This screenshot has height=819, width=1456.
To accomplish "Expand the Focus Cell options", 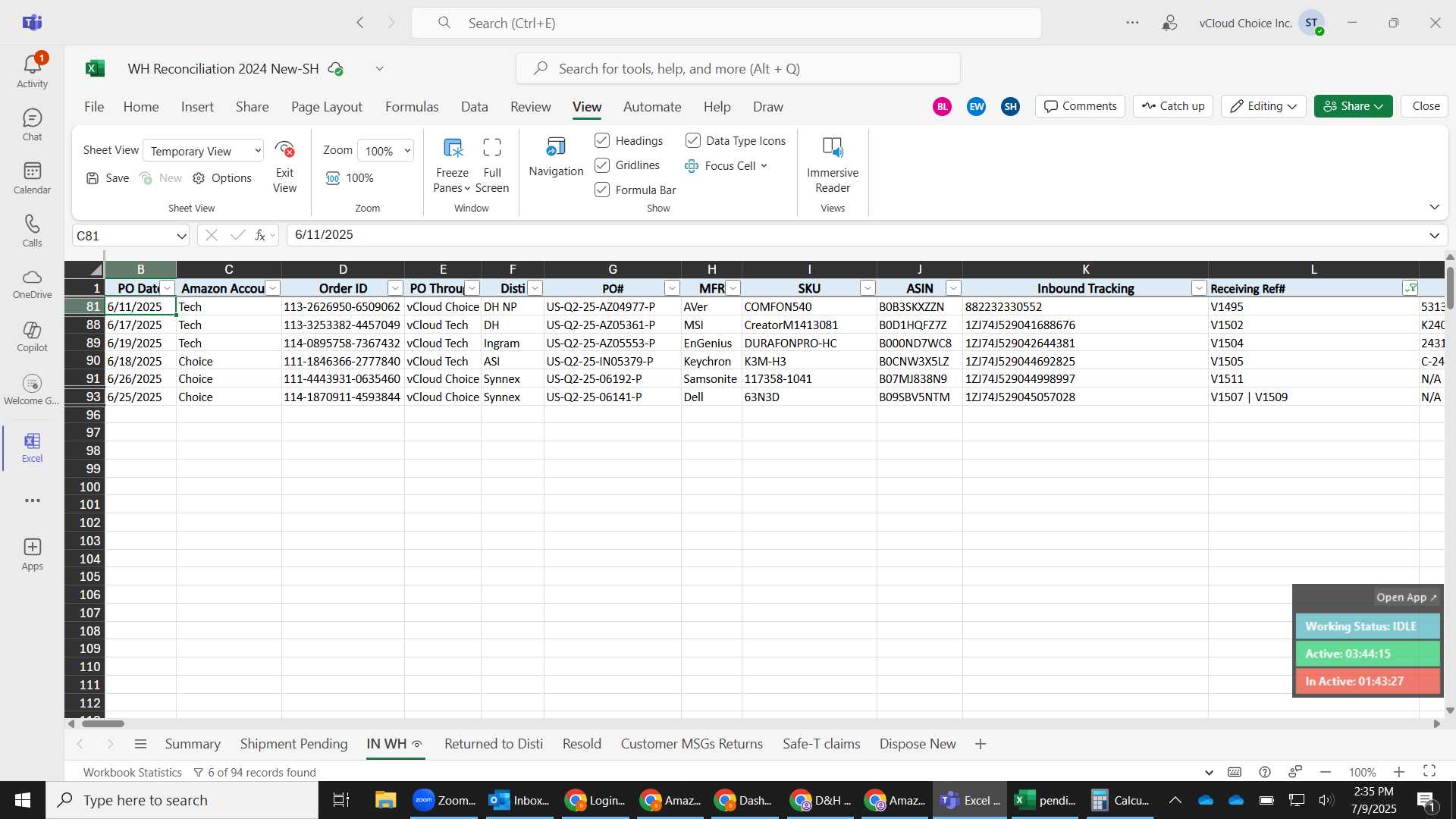I will pyautogui.click(x=764, y=166).
